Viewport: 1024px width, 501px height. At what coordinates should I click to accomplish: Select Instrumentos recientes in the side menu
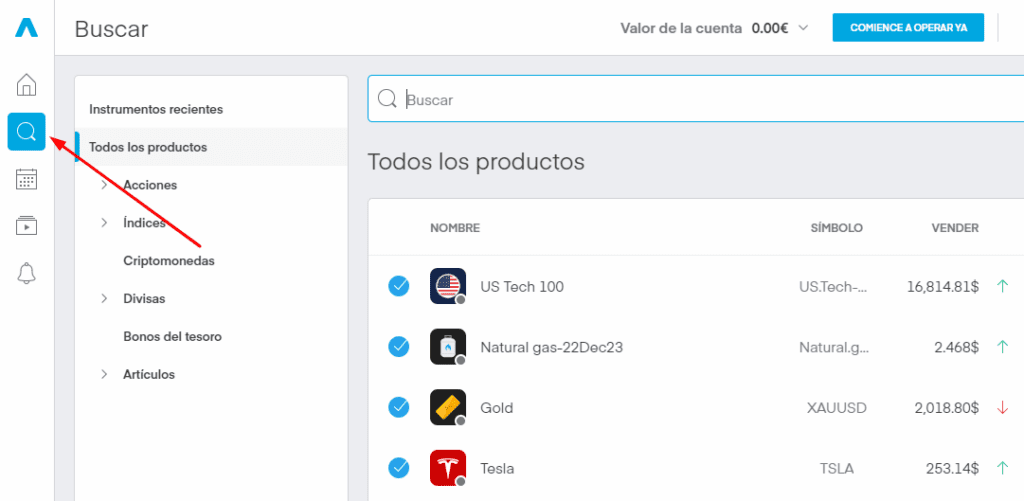156,109
